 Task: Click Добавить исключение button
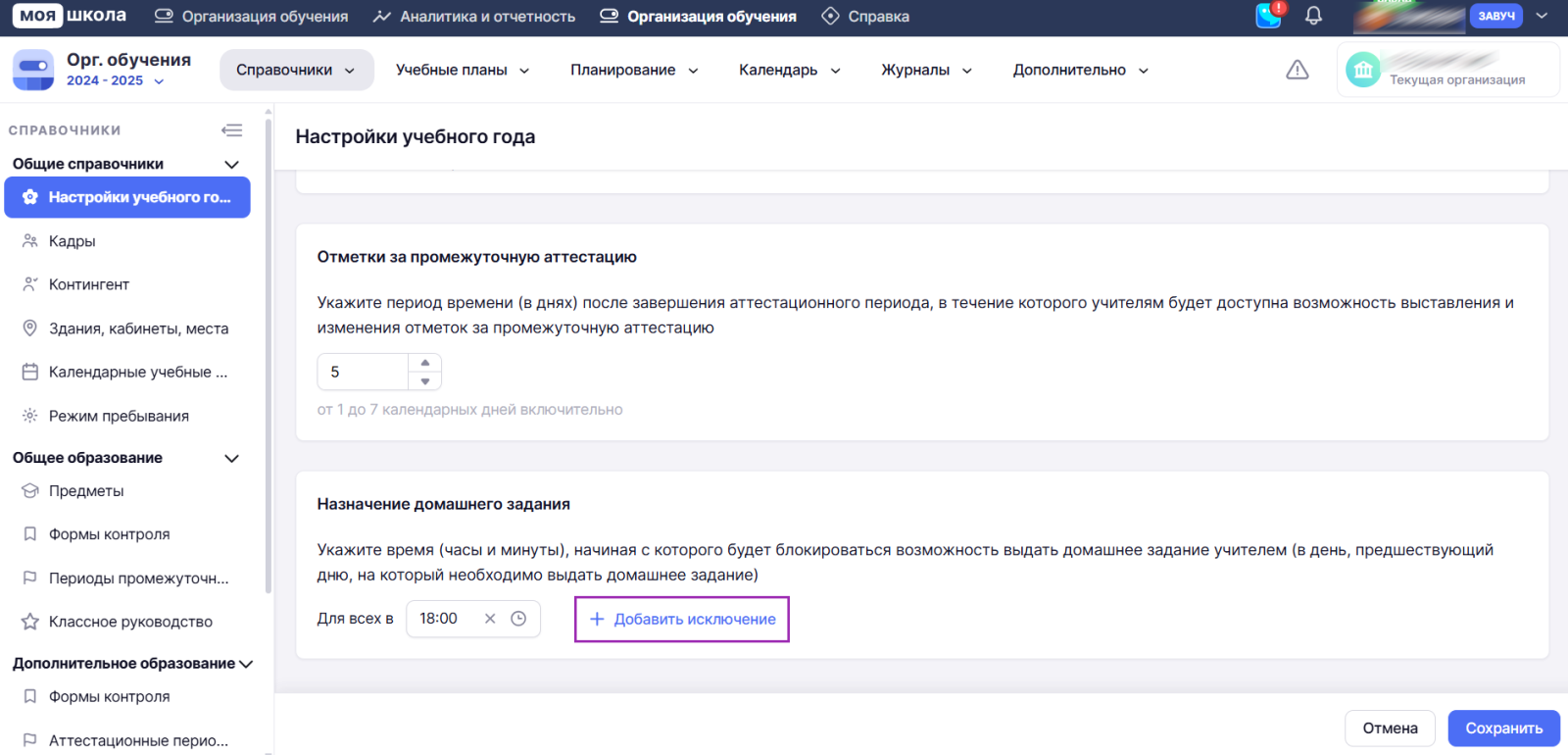click(x=682, y=620)
